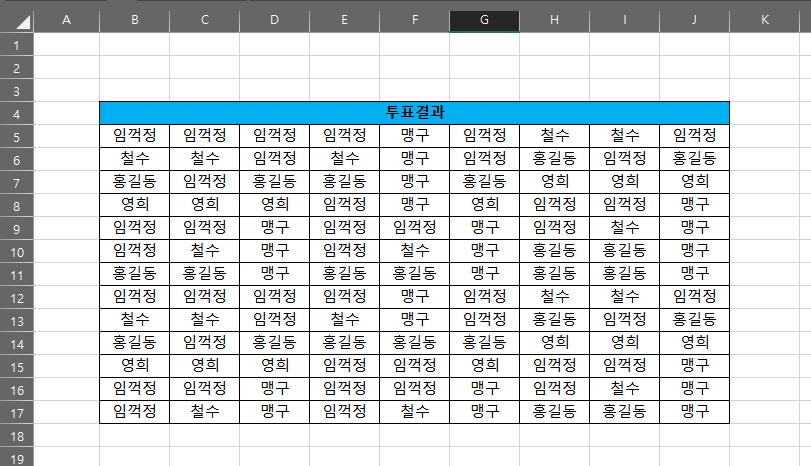Select row 10 header
Image resolution: width=811 pixels, height=466 pixels.
(17, 252)
